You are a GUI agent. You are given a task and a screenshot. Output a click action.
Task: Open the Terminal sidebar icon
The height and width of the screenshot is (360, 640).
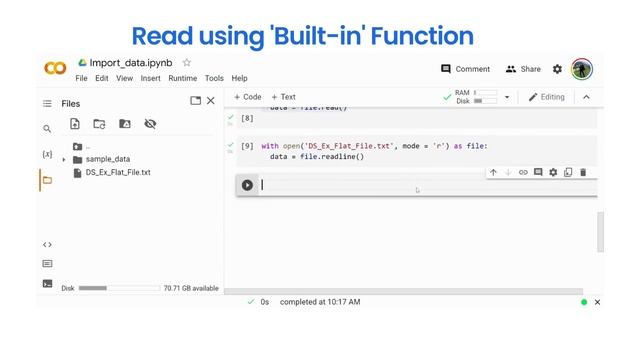47,283
